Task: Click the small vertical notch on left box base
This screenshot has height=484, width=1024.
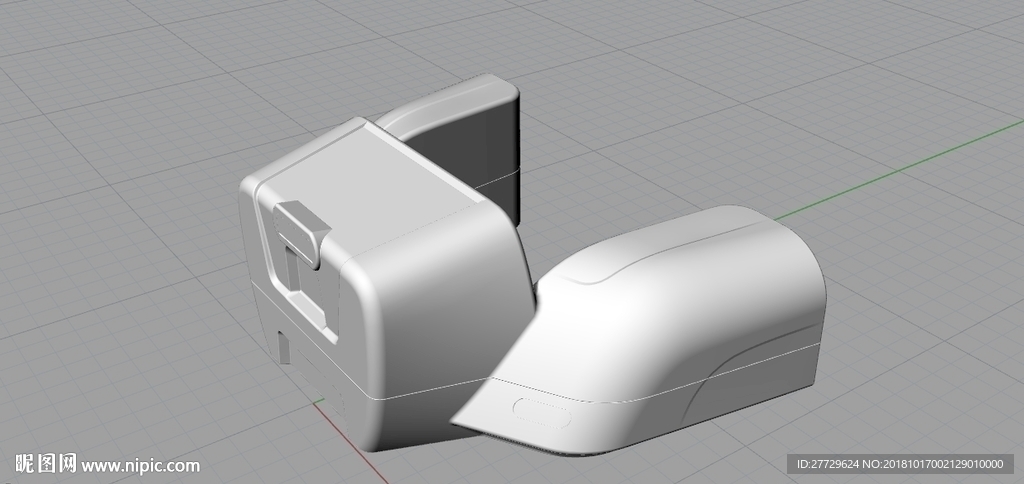Action: pyautogui.click(x=283, y=347)
